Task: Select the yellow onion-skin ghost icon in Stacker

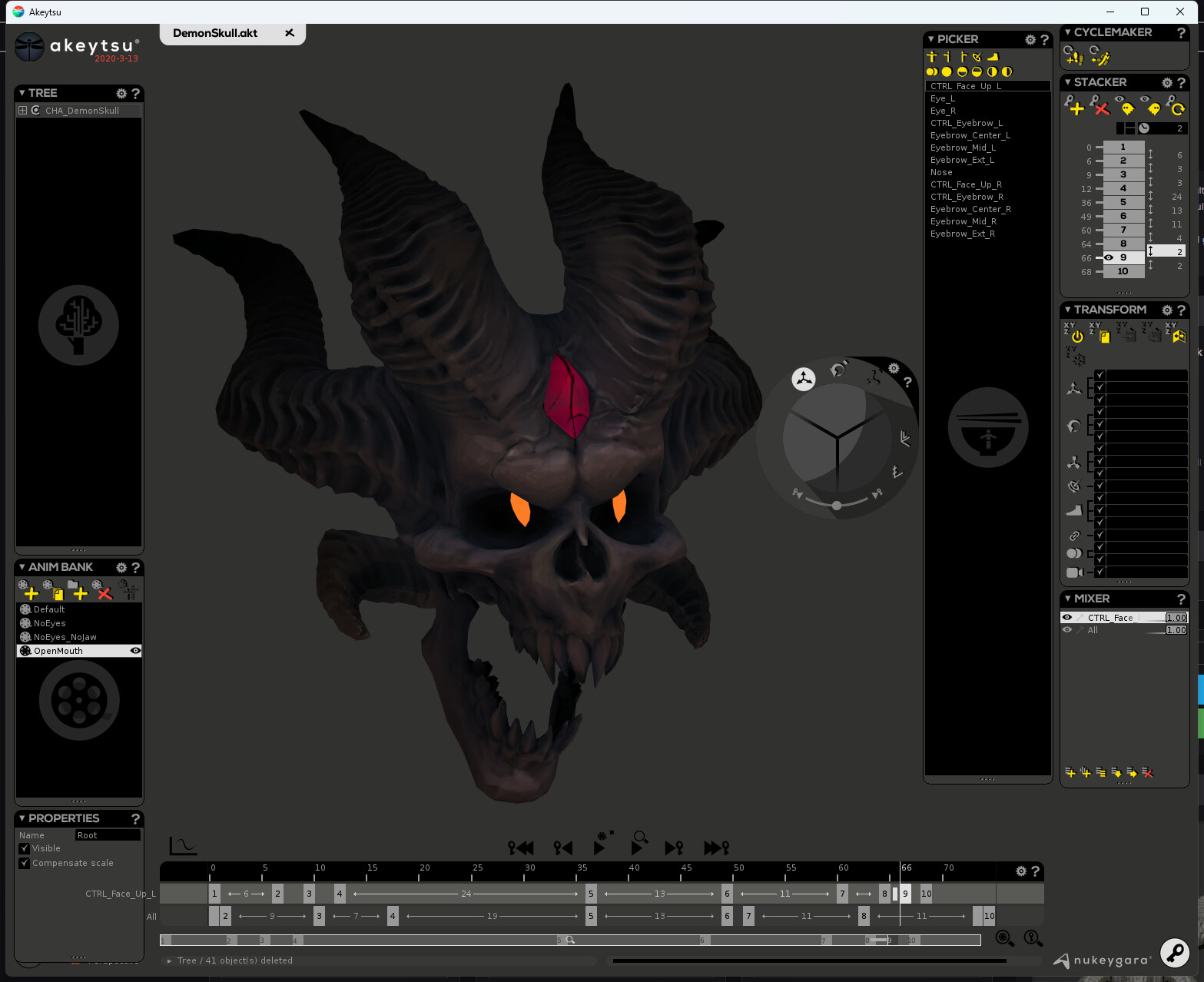Action: pos(1127,108)
